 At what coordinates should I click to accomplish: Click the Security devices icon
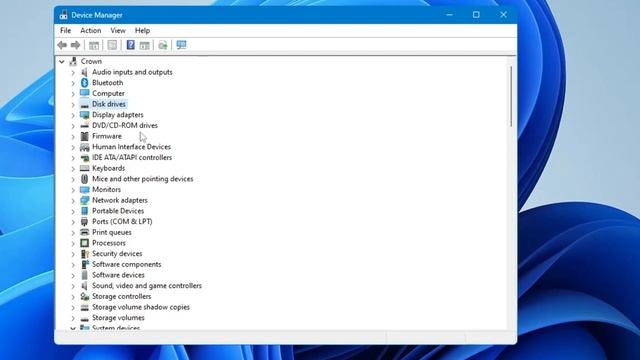tap(84, 253)
